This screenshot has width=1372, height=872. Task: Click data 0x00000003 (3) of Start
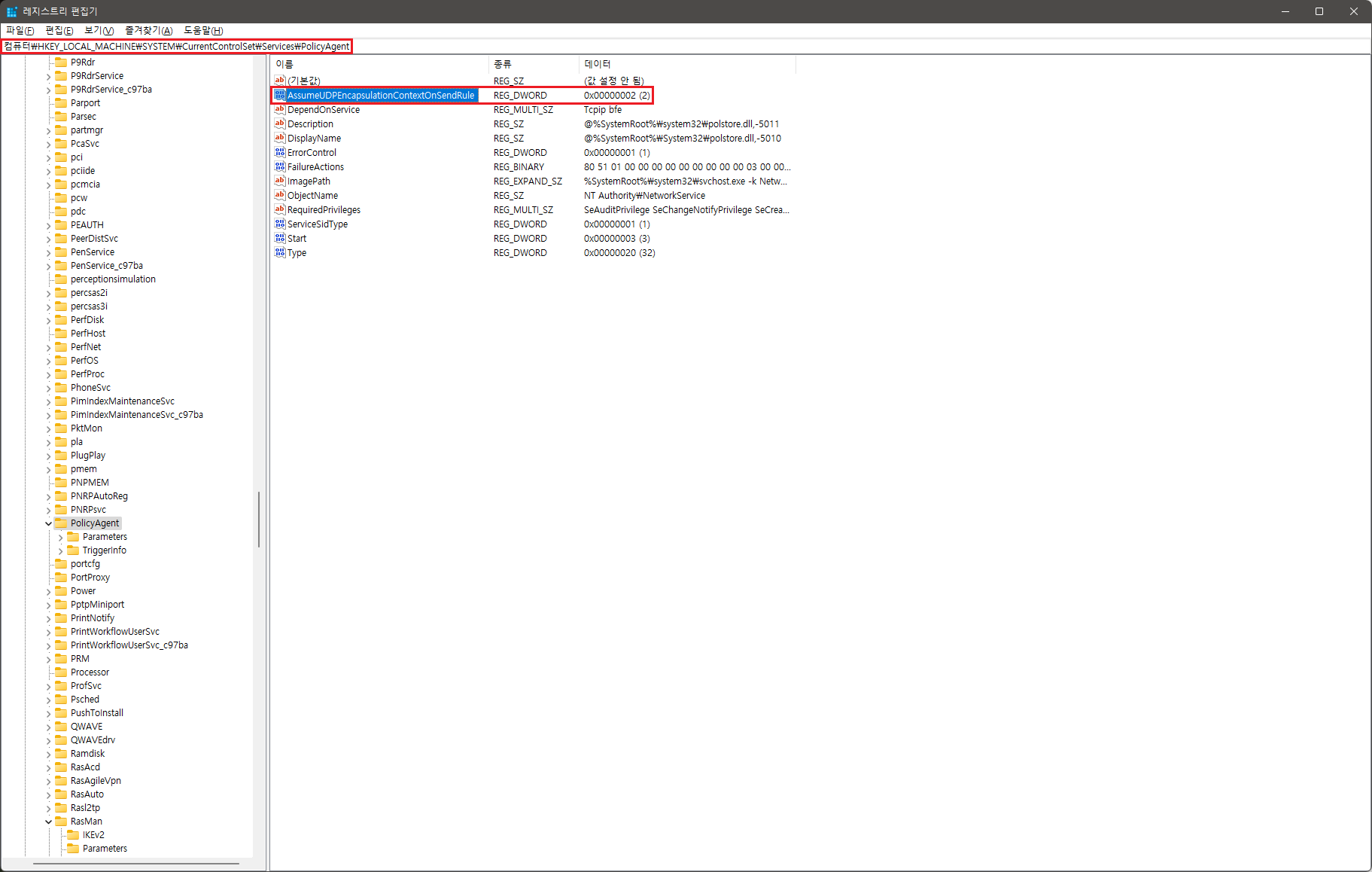click(x=617, y=238)
